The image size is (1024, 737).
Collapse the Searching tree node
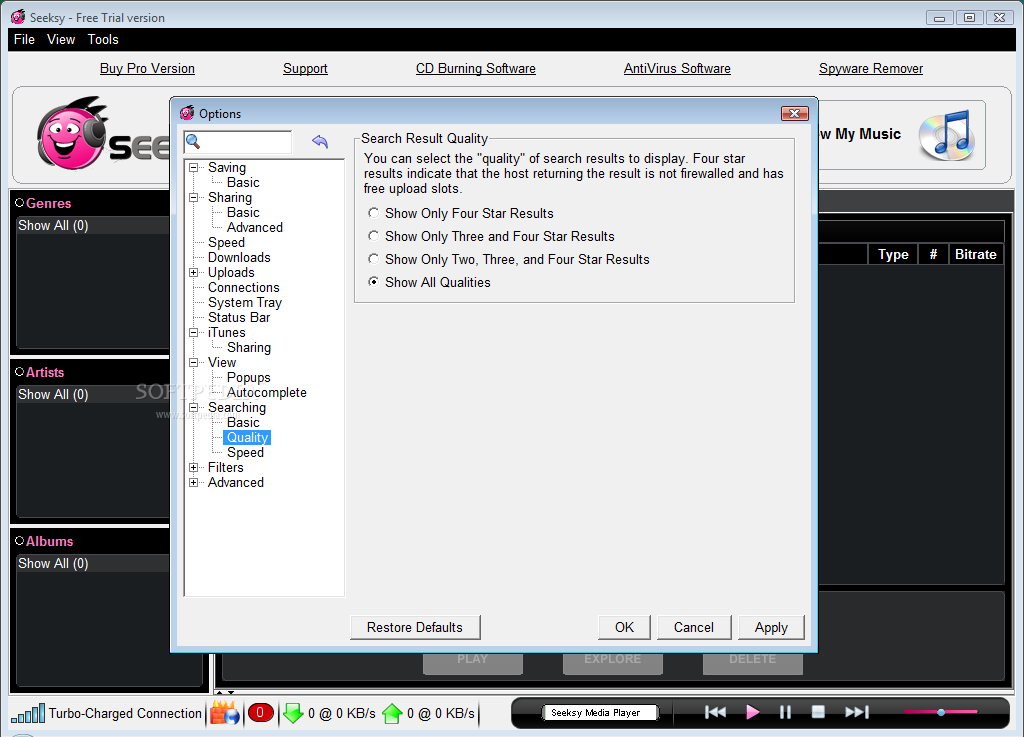click(x=193, y=408)
